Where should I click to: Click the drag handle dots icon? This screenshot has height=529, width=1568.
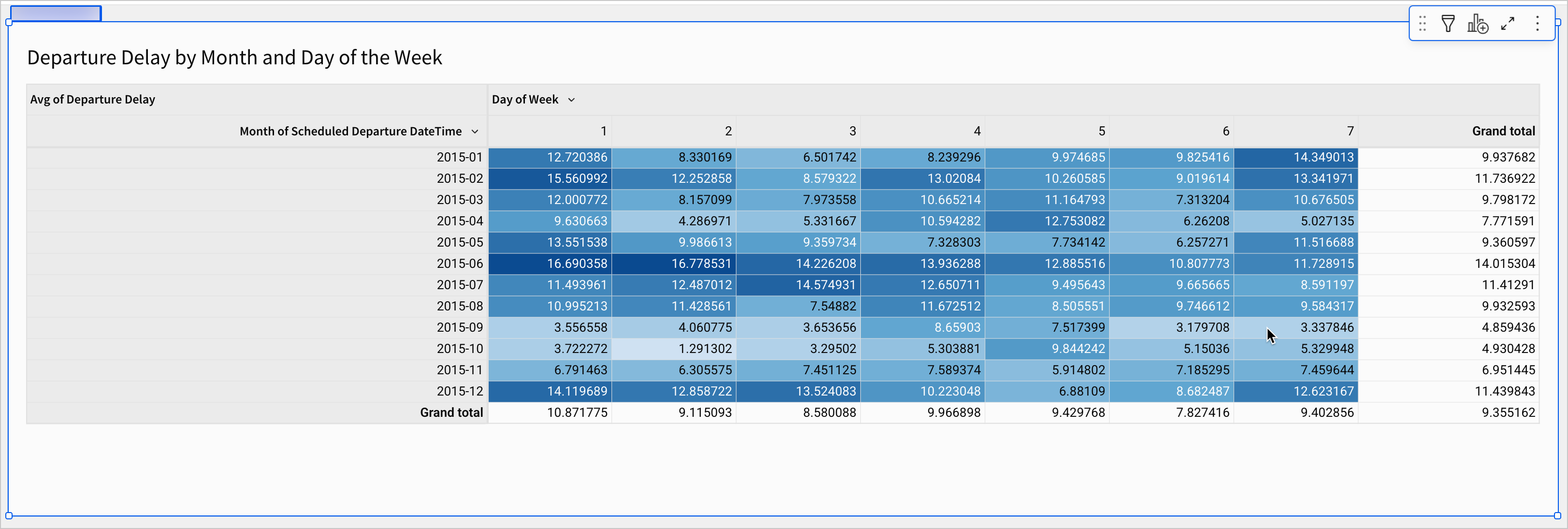tap(1423, 24)
